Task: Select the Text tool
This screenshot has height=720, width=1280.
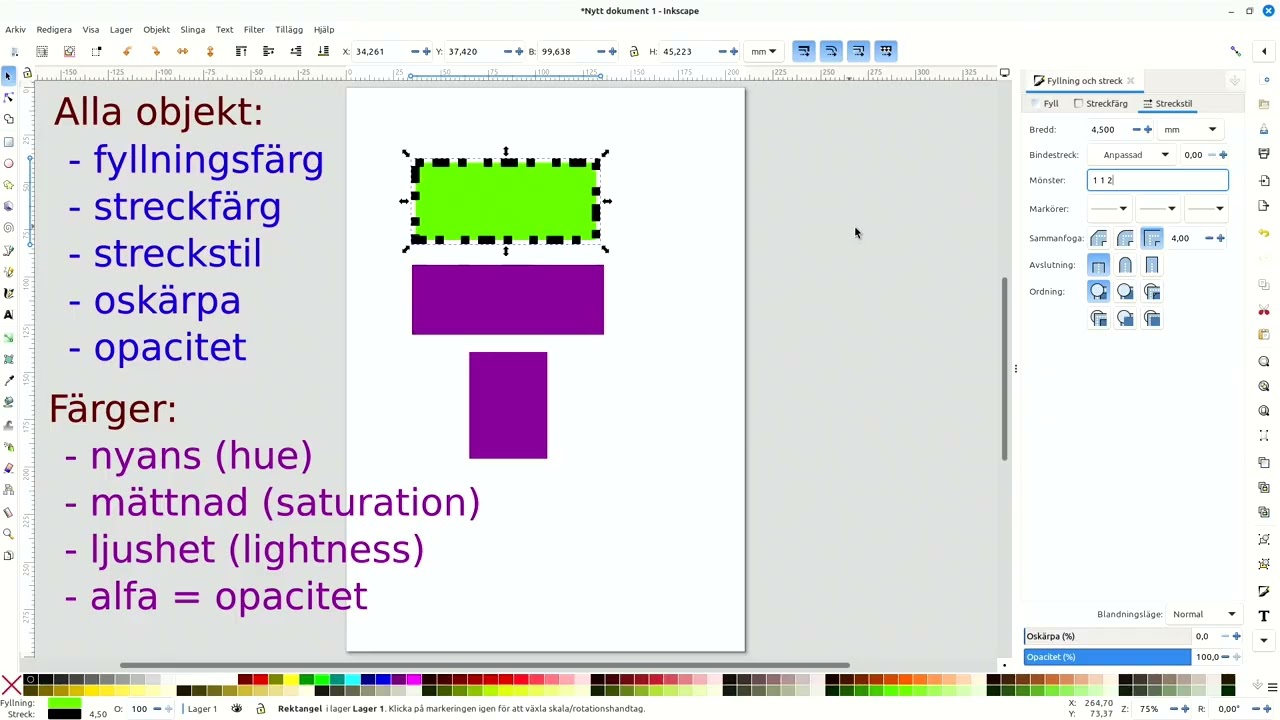Action: pos(9,315)
